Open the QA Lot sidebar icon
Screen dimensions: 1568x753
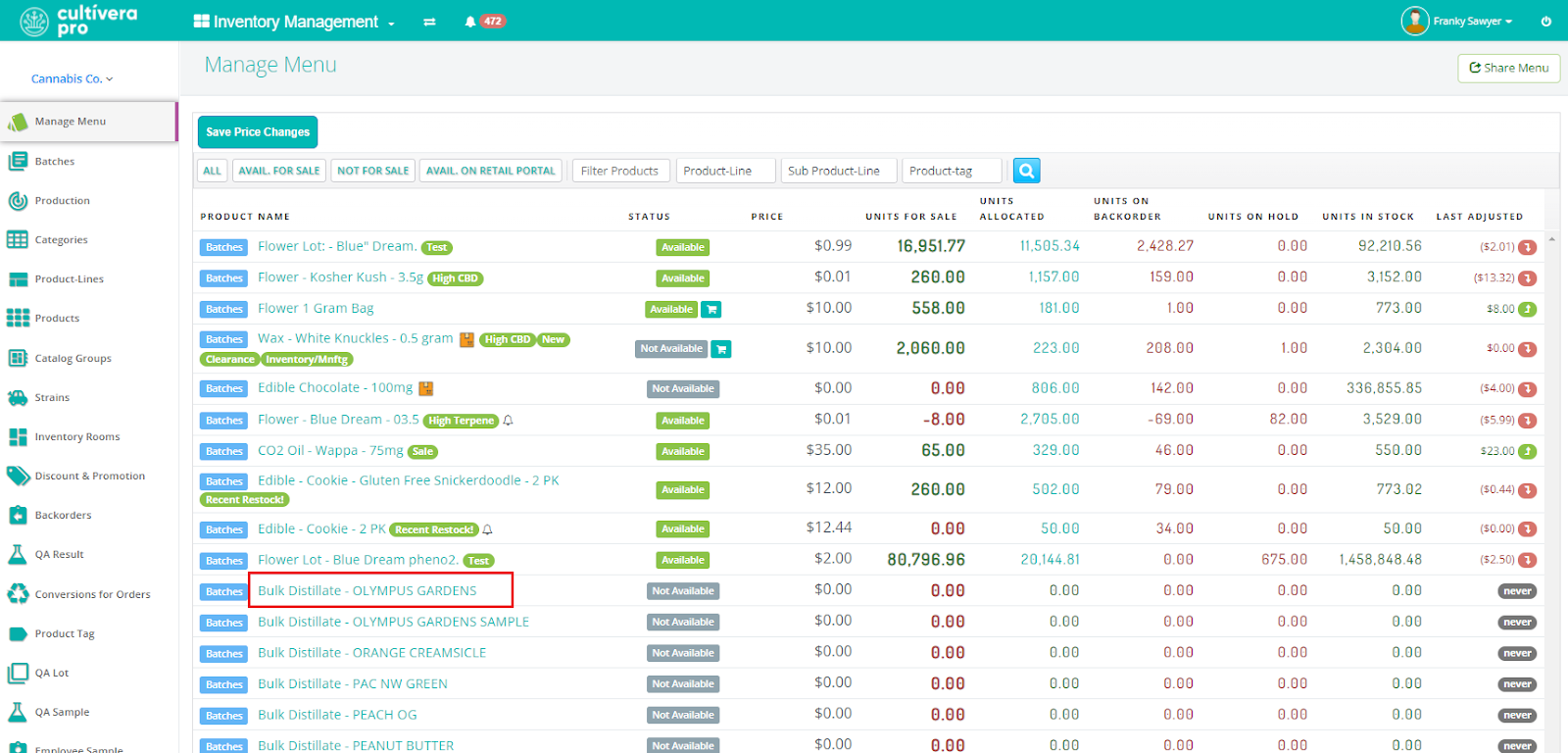click(x=17, y=673)
